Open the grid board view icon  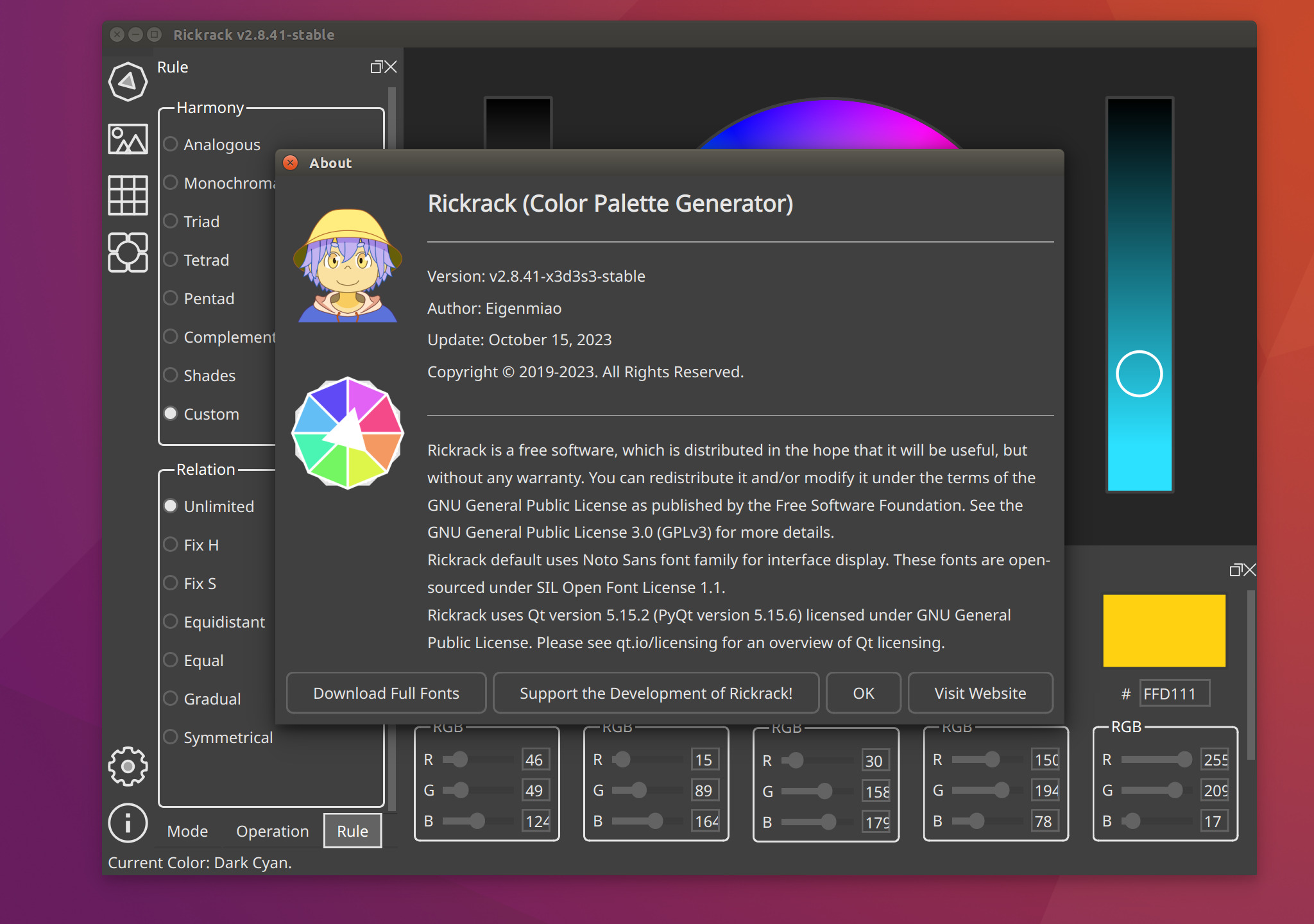pyautogui.click(x=128, y=195)
